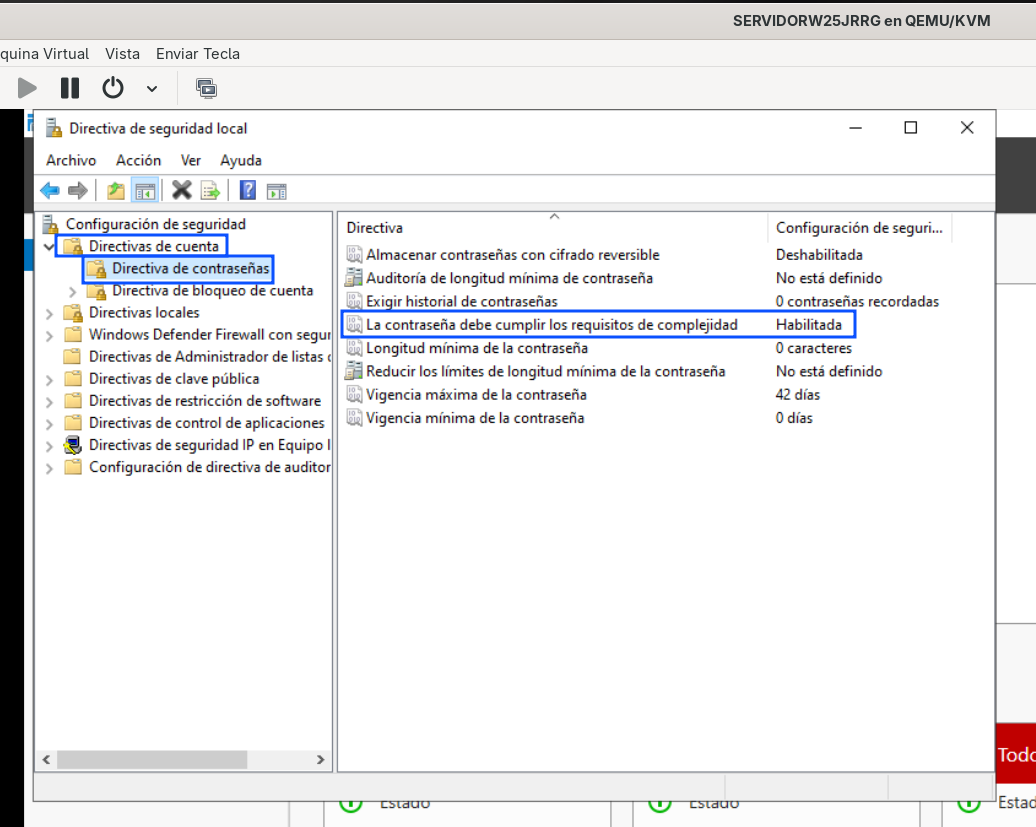Click the Habilitada value
The height and width of the screenshot is (827, 1036).
[809, 324]
